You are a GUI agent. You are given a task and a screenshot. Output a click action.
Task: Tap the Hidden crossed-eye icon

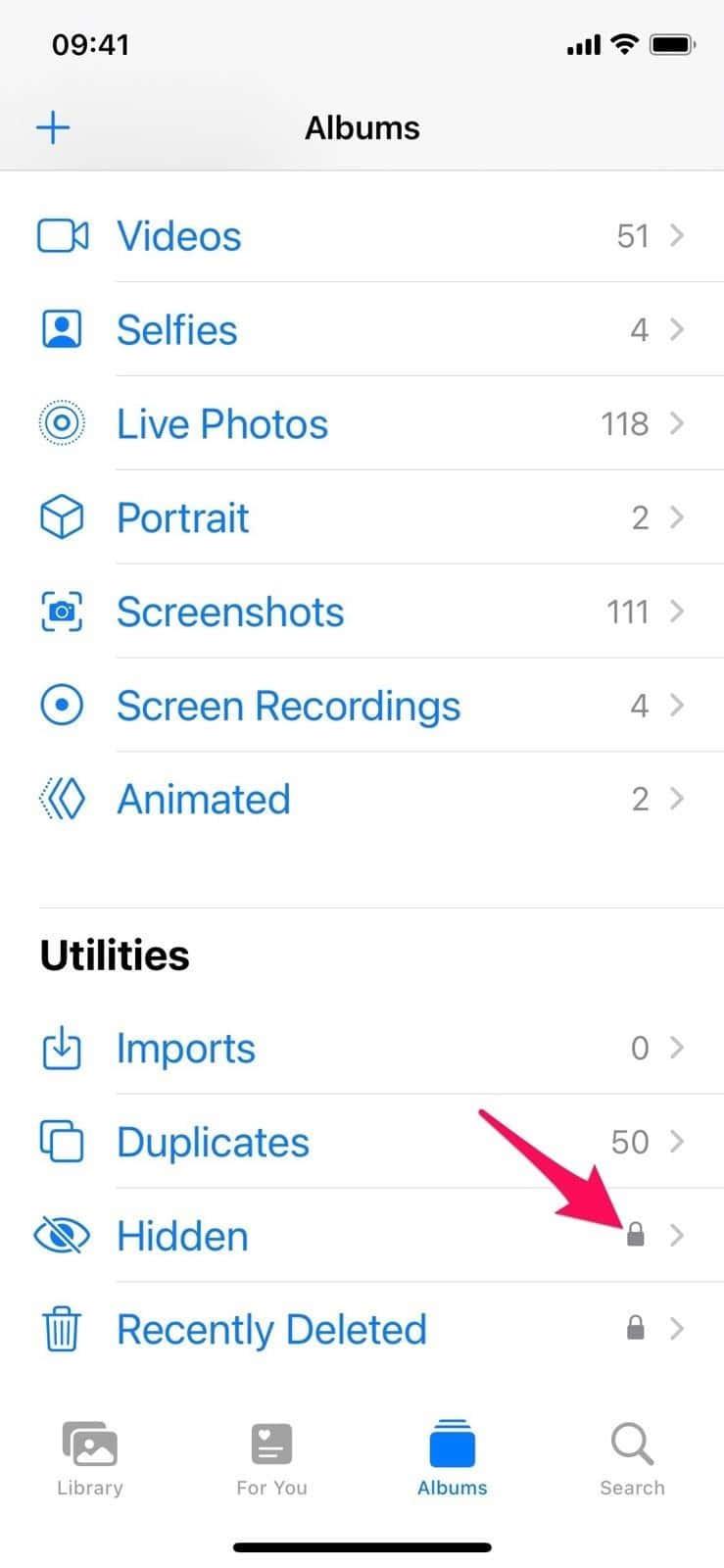pos(62,1236)
